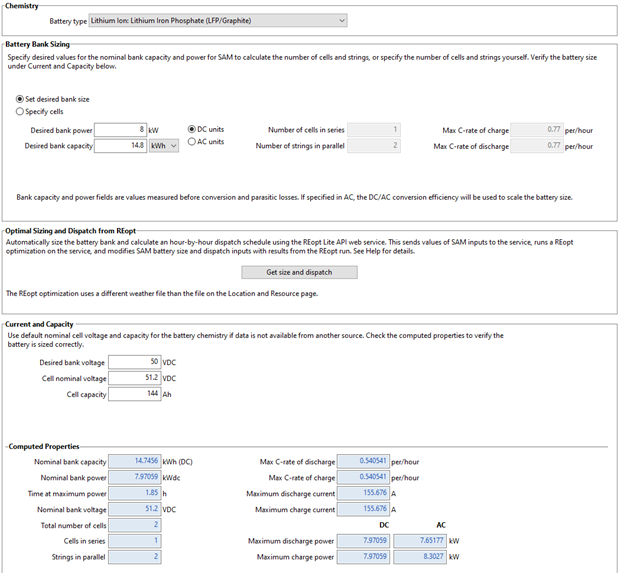Click the 'Number of cells in series' field

tap(373, 130)
